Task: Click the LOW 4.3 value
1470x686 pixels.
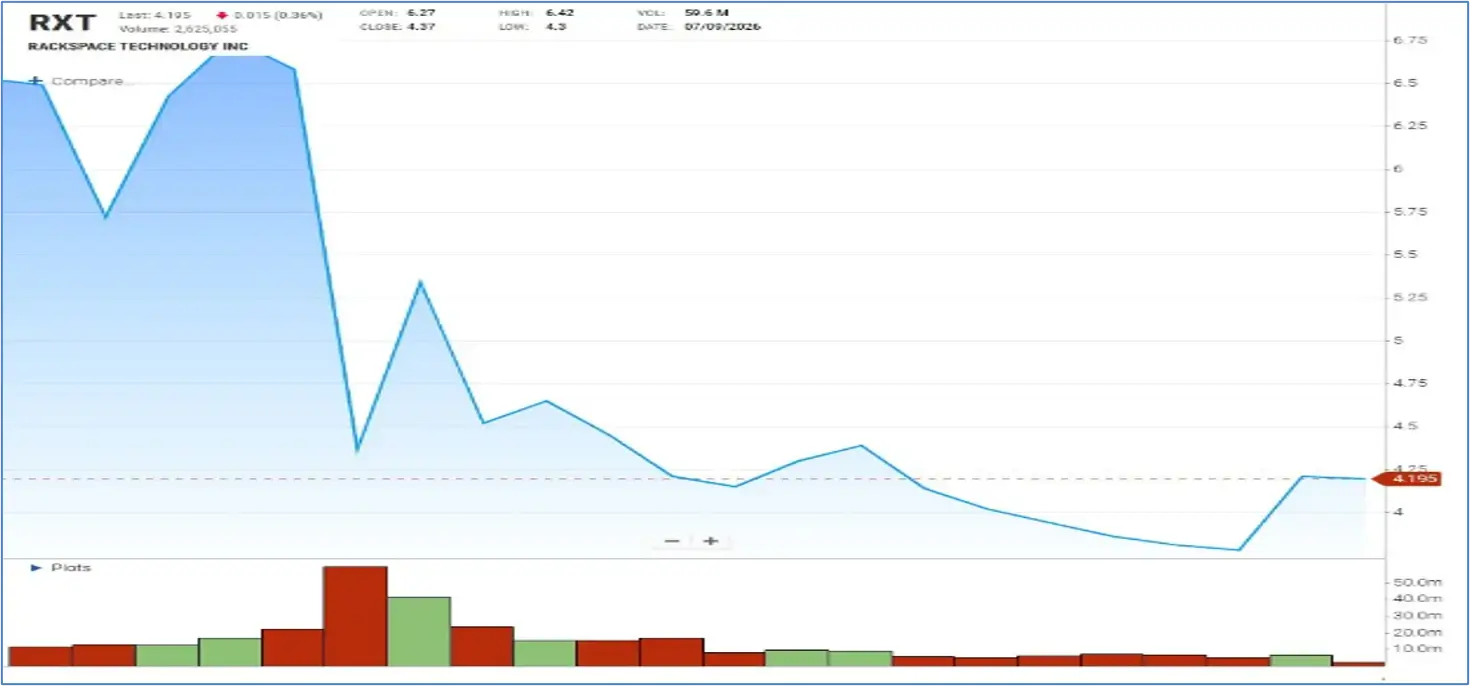Action: tap(558, 27)
